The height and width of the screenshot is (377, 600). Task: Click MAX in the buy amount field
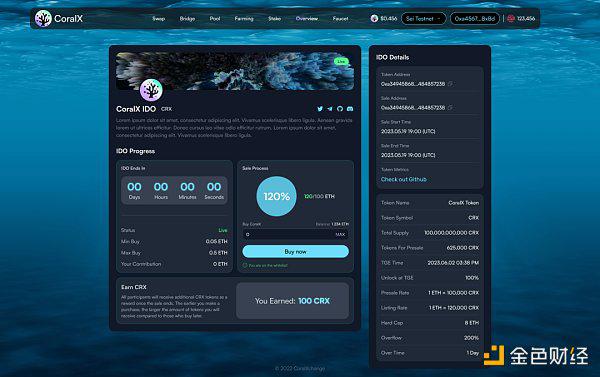coord(340,235)
